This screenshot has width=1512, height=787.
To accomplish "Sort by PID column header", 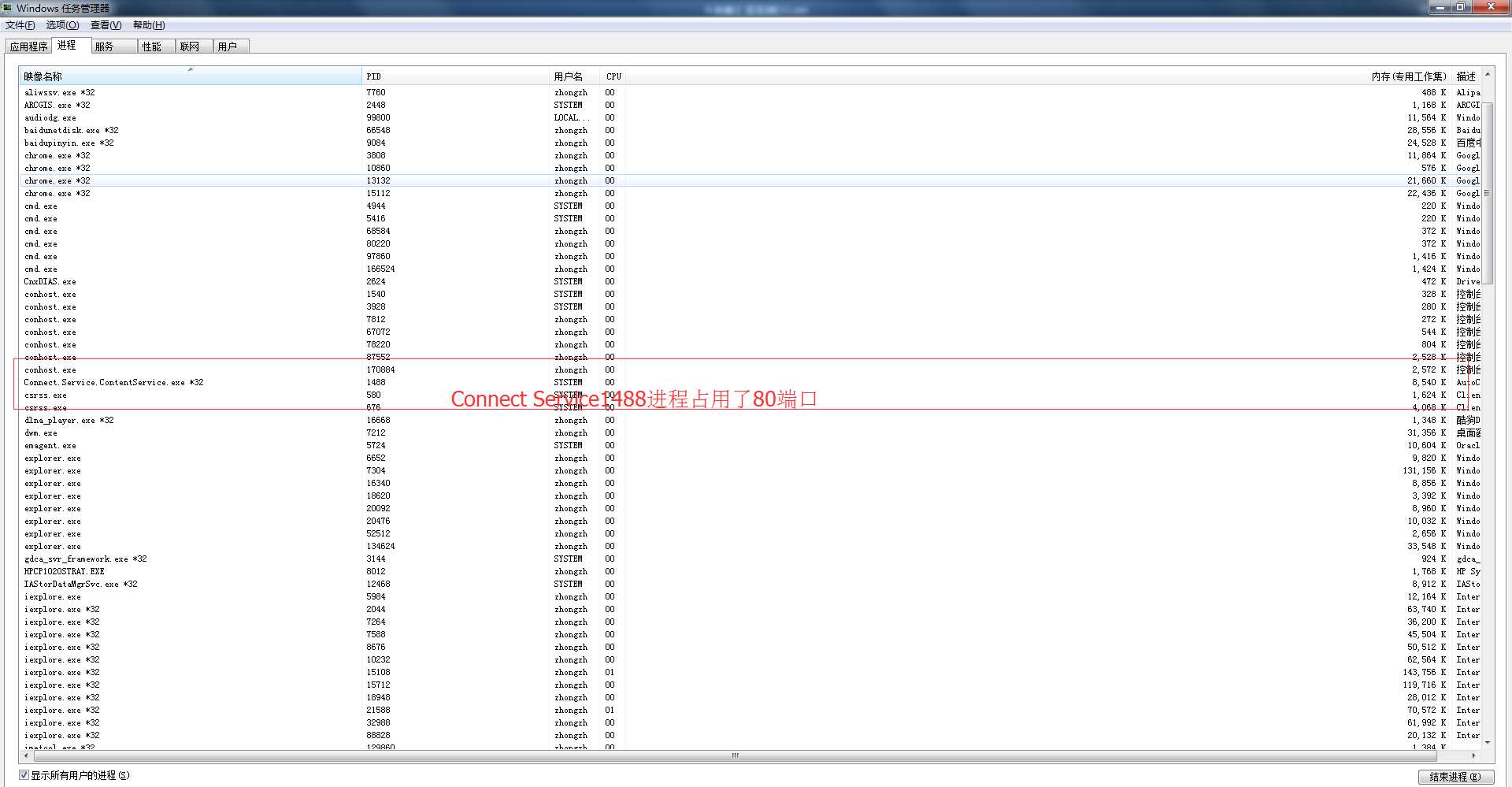I will tap(456, 76).
